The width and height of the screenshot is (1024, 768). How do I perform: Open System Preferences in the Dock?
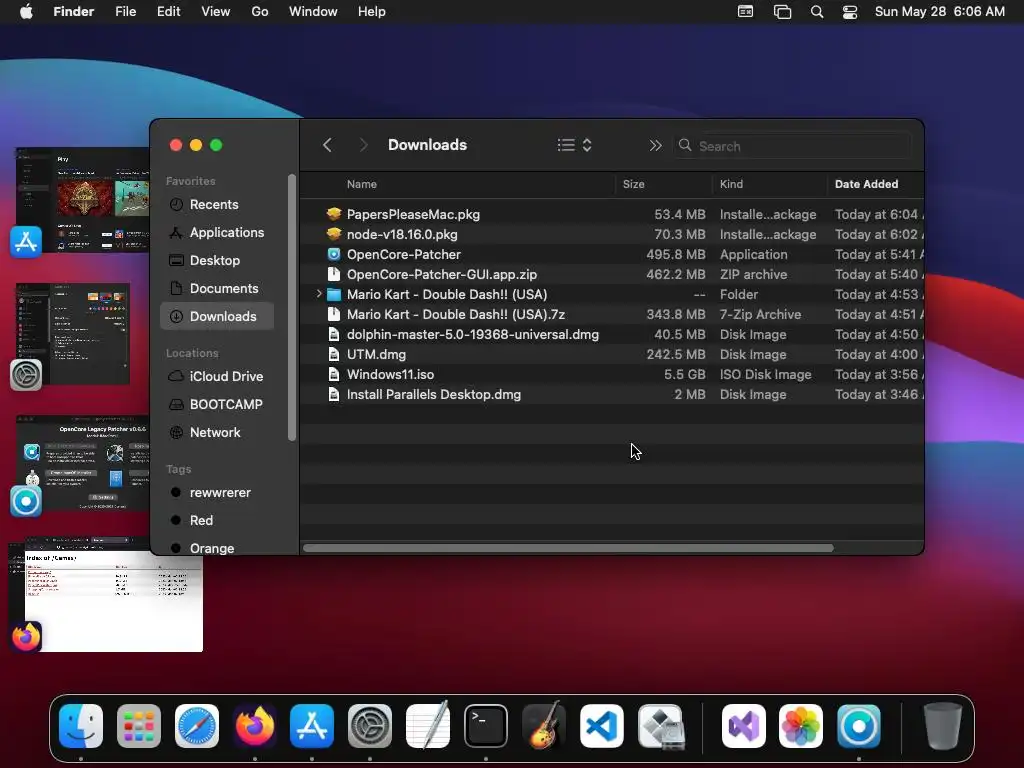pyautogui.click(x=370, y=726)
